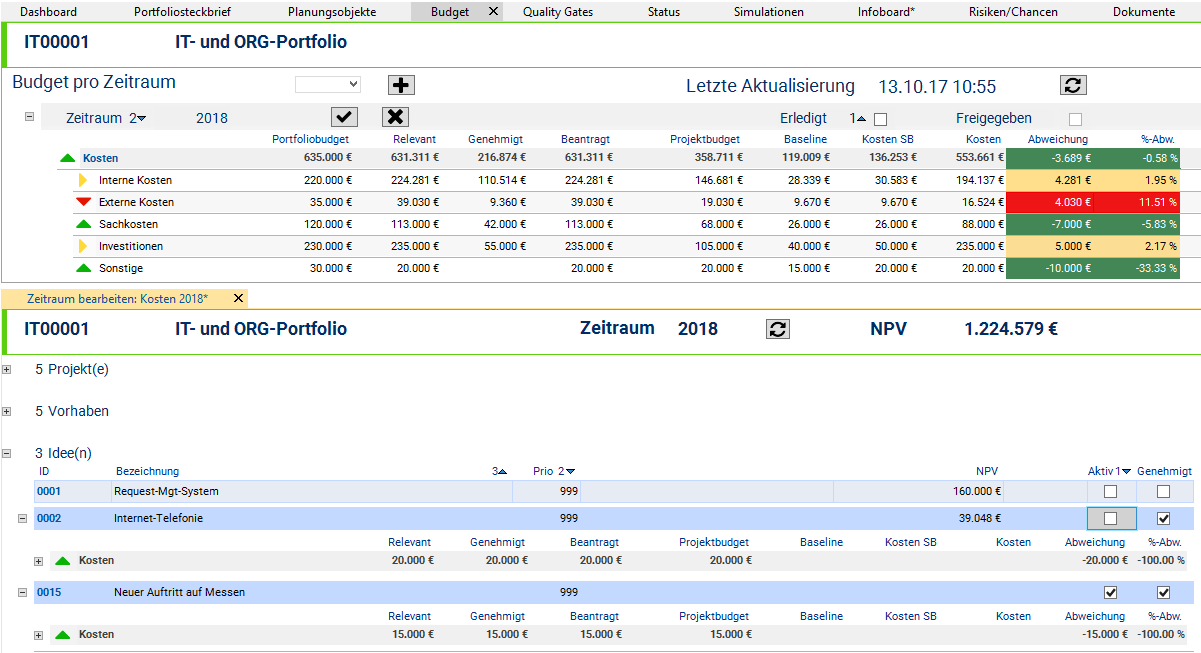This screenshot has height=653, width=1201.
Task: Expand the 5 Projekt(e) group
Action: tap(7, 369)
